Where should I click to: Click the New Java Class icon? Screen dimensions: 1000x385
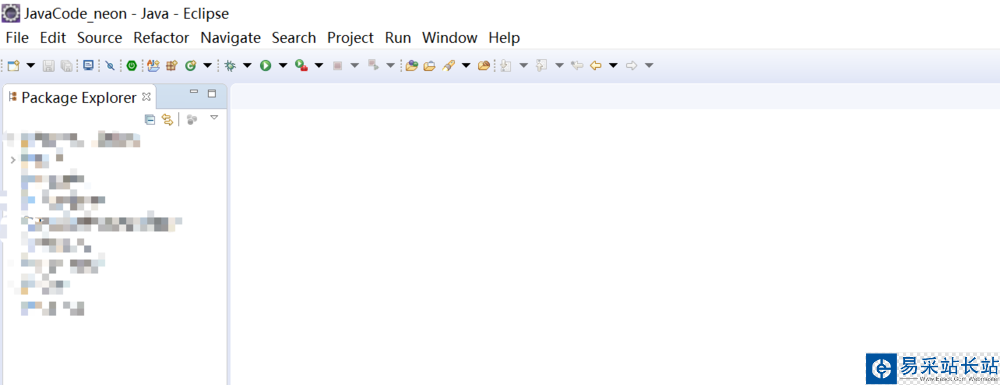[x=190, y=65]
